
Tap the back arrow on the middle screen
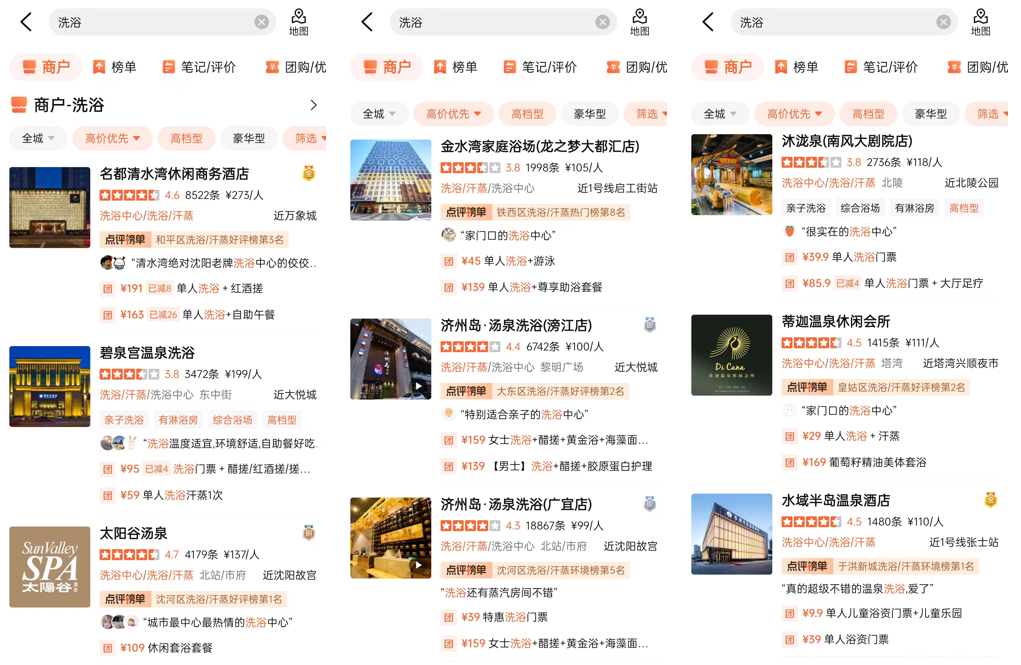tap(367, 22)
